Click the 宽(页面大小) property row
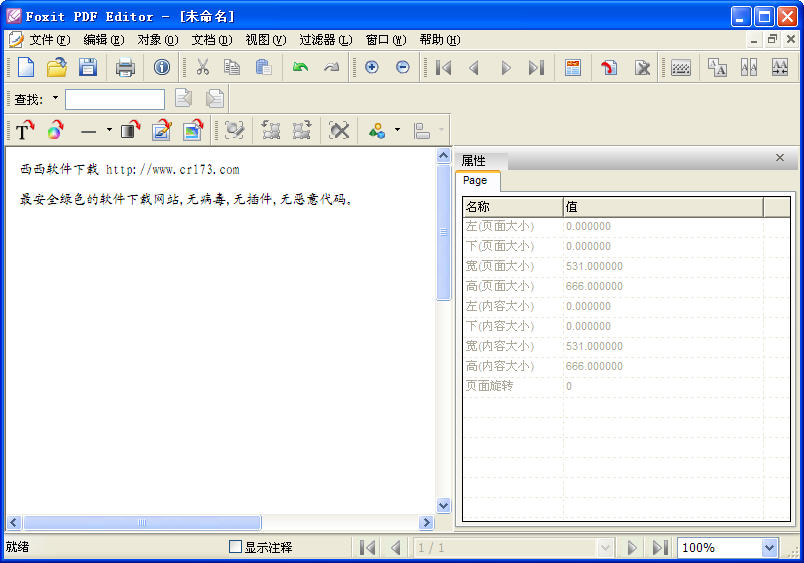The height and width of the screenshot is (563, 804). pyautogui.click(x=613, y=266)
